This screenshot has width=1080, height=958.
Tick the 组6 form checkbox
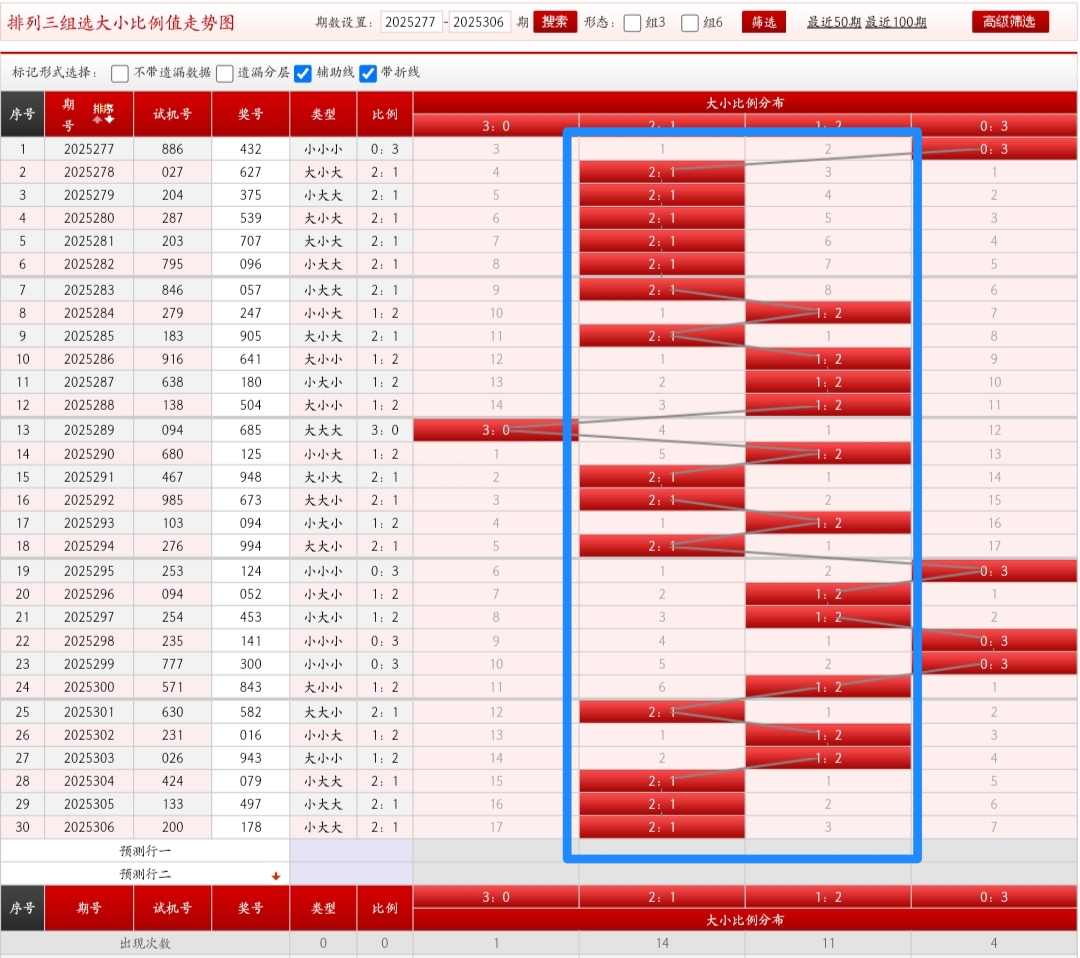tap(690, 23)
